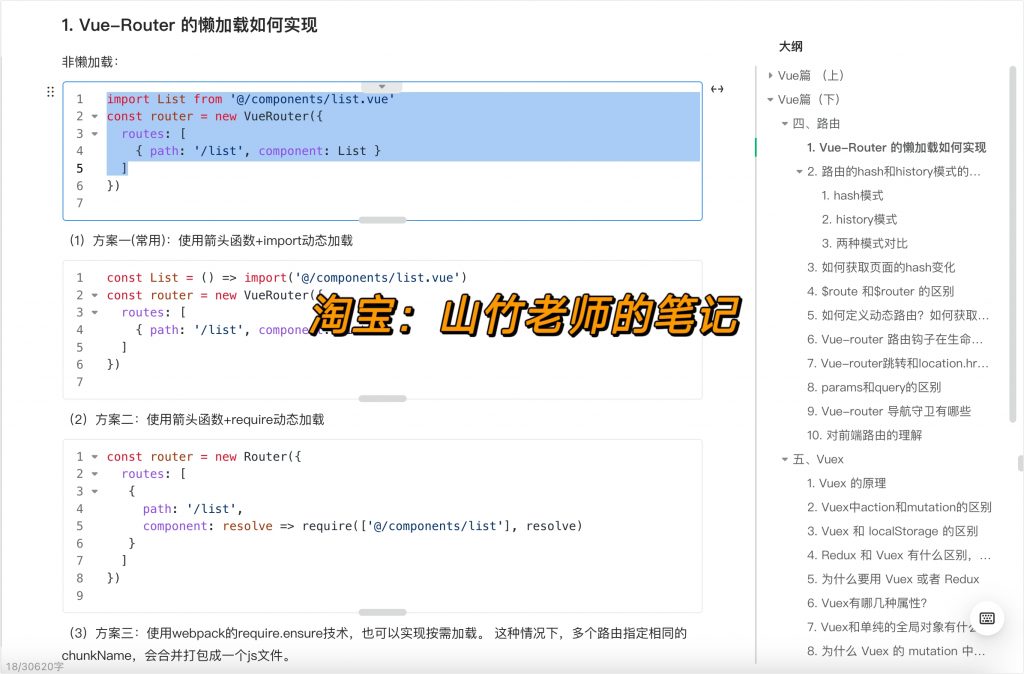Click the fold arrow beside routes in the second code block

tap(93, 312)
